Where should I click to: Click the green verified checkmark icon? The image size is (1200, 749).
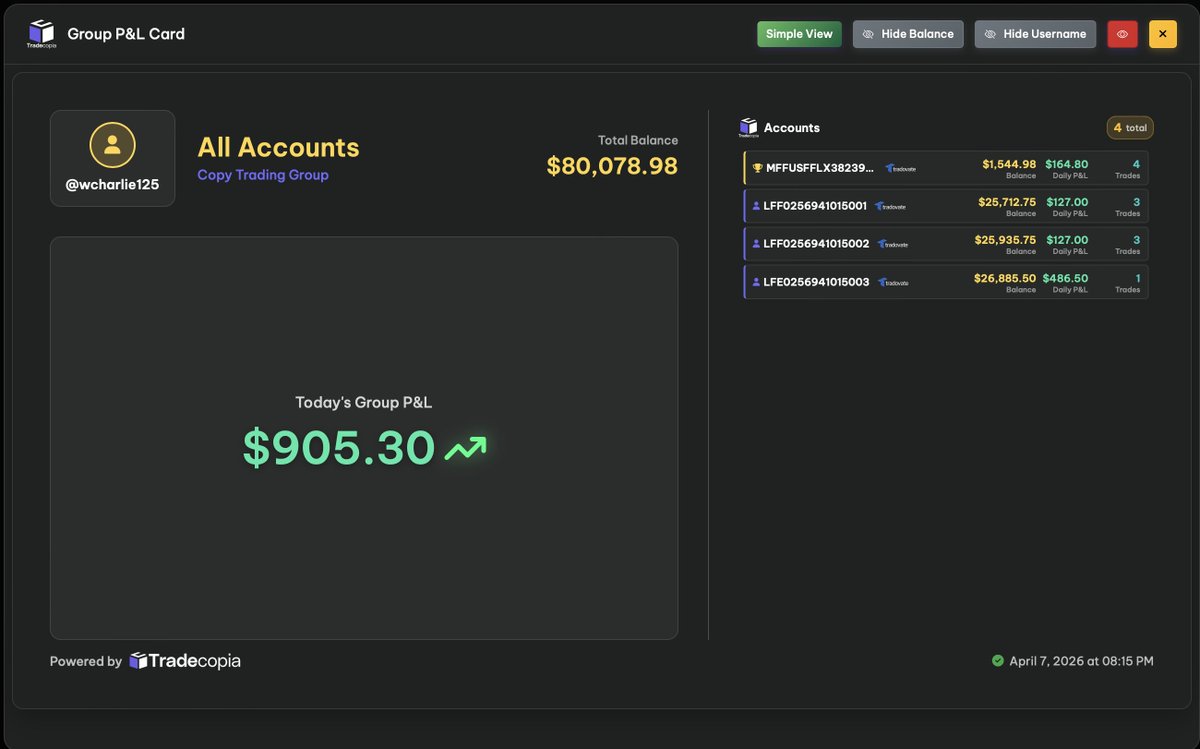pos(997,661)
